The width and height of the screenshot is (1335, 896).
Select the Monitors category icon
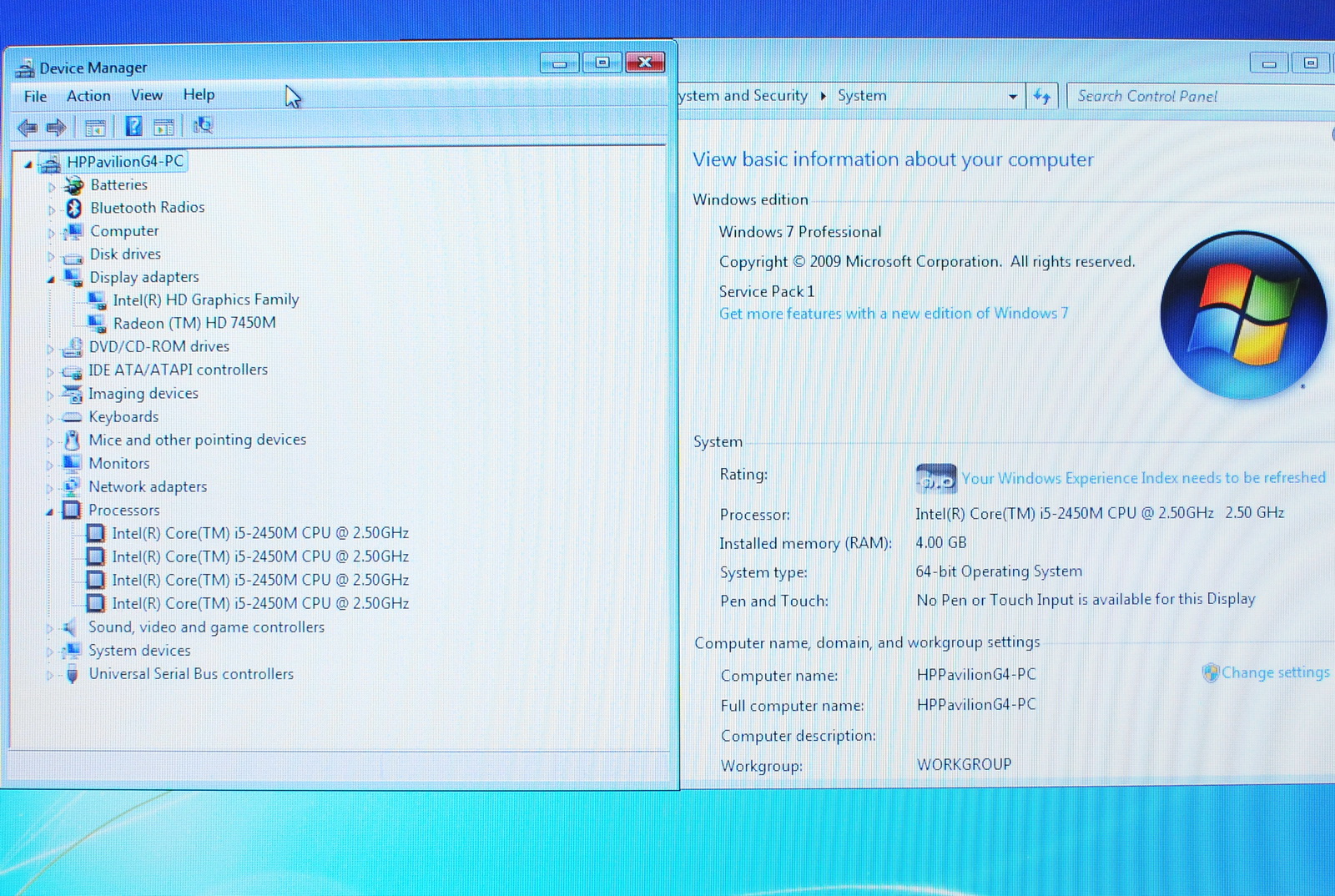[73, 463]
